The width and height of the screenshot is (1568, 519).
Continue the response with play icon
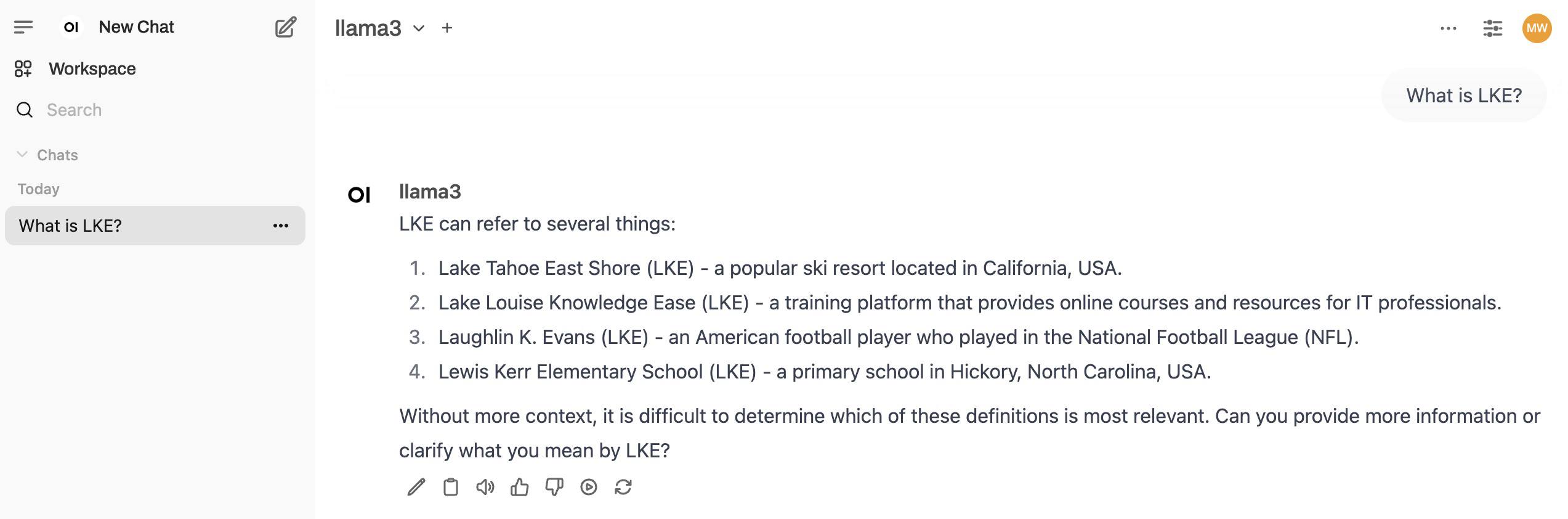(589, 488)
